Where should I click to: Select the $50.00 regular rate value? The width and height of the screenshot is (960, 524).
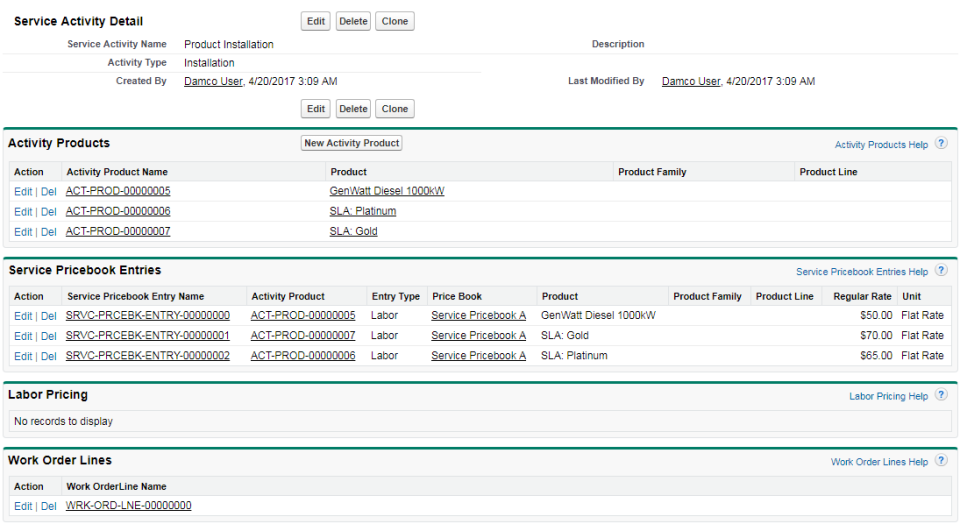[x=876, y=315]
